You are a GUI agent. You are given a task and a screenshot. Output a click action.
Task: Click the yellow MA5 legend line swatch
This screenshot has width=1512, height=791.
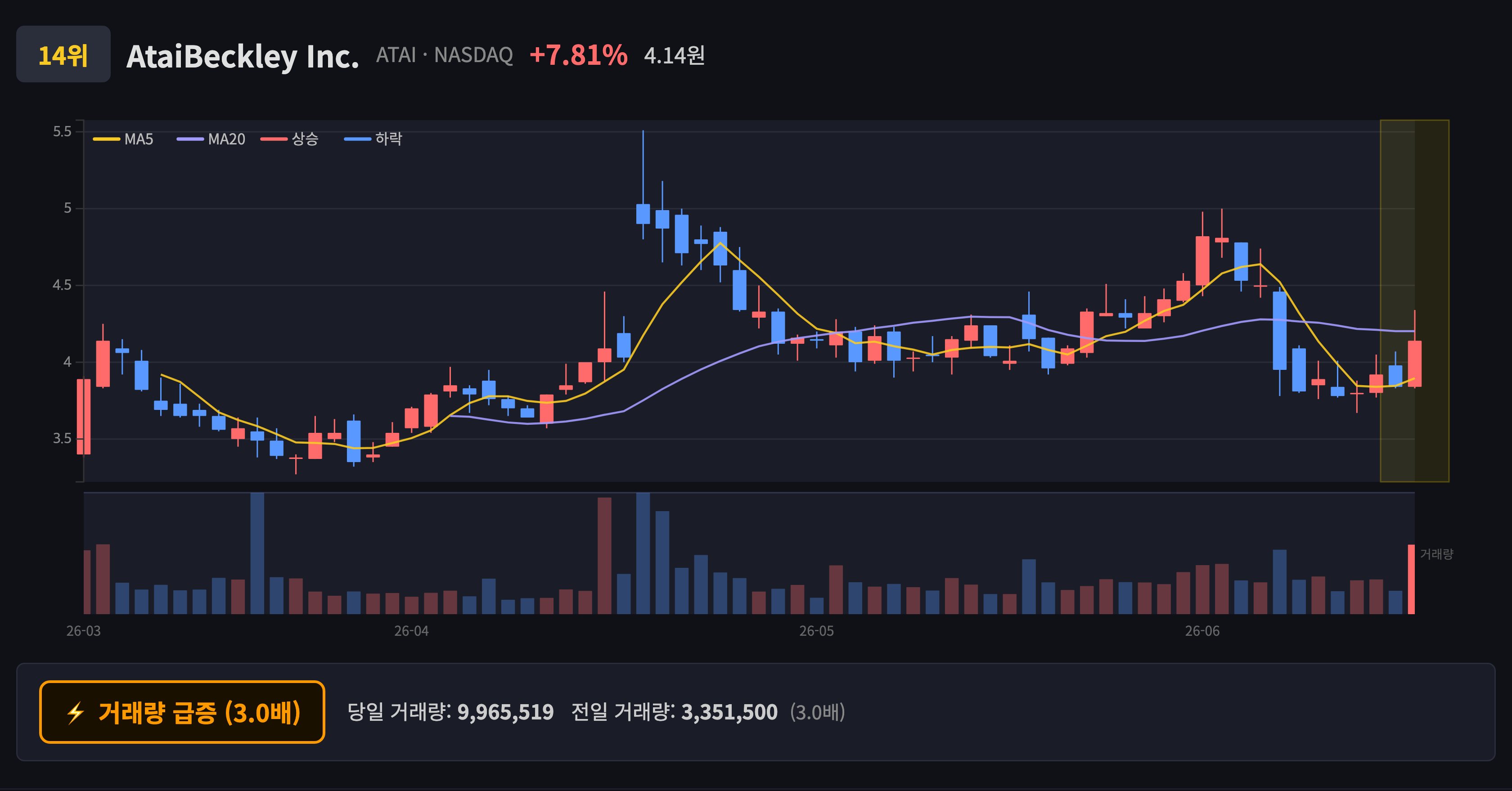(106, 139)
